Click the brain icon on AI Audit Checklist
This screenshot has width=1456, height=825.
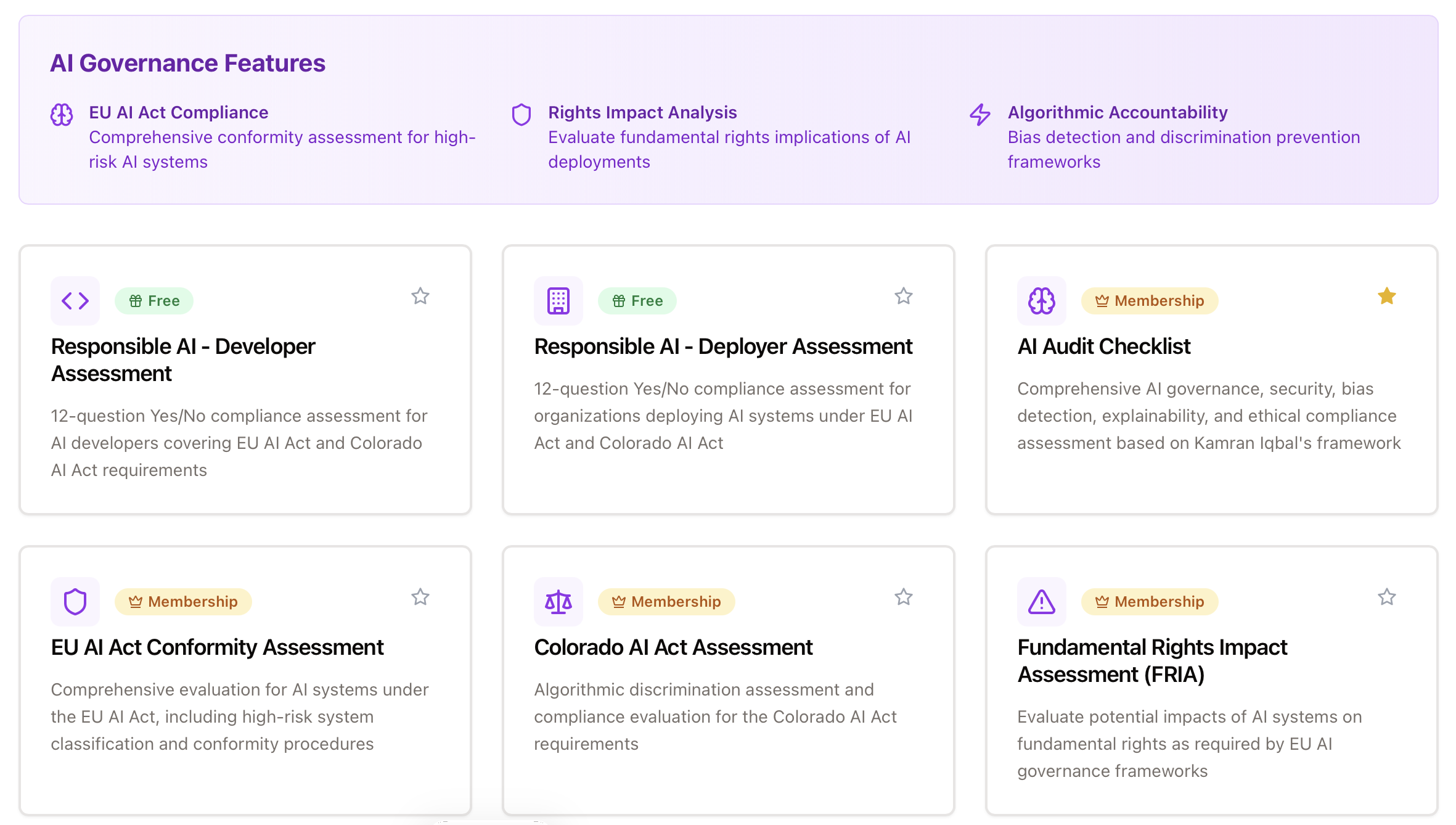(x=1042, y=301)
